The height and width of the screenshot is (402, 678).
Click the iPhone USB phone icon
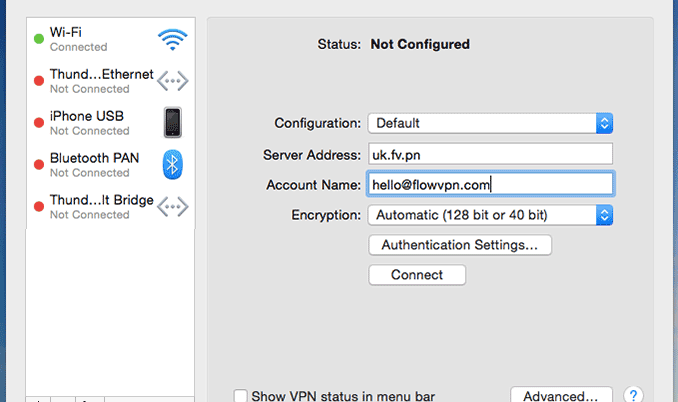172,123
